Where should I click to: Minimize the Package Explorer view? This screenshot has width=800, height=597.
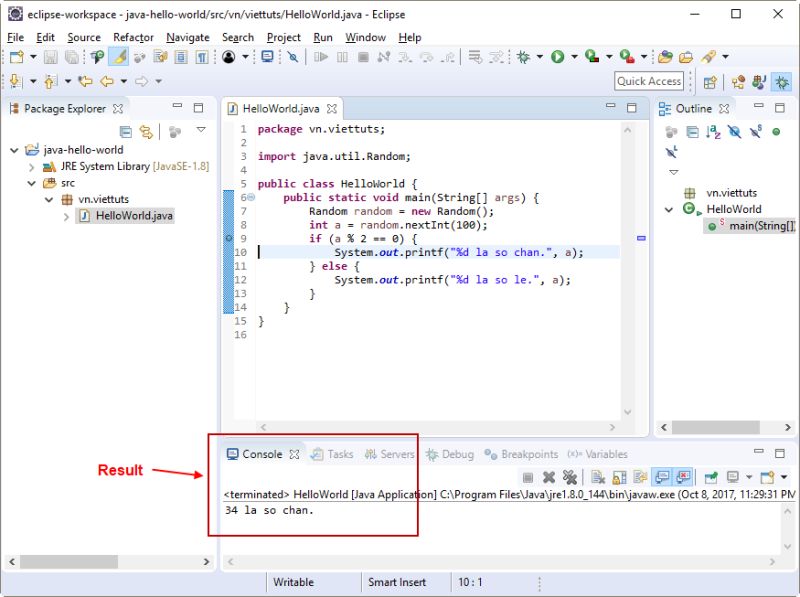point(178,106)
